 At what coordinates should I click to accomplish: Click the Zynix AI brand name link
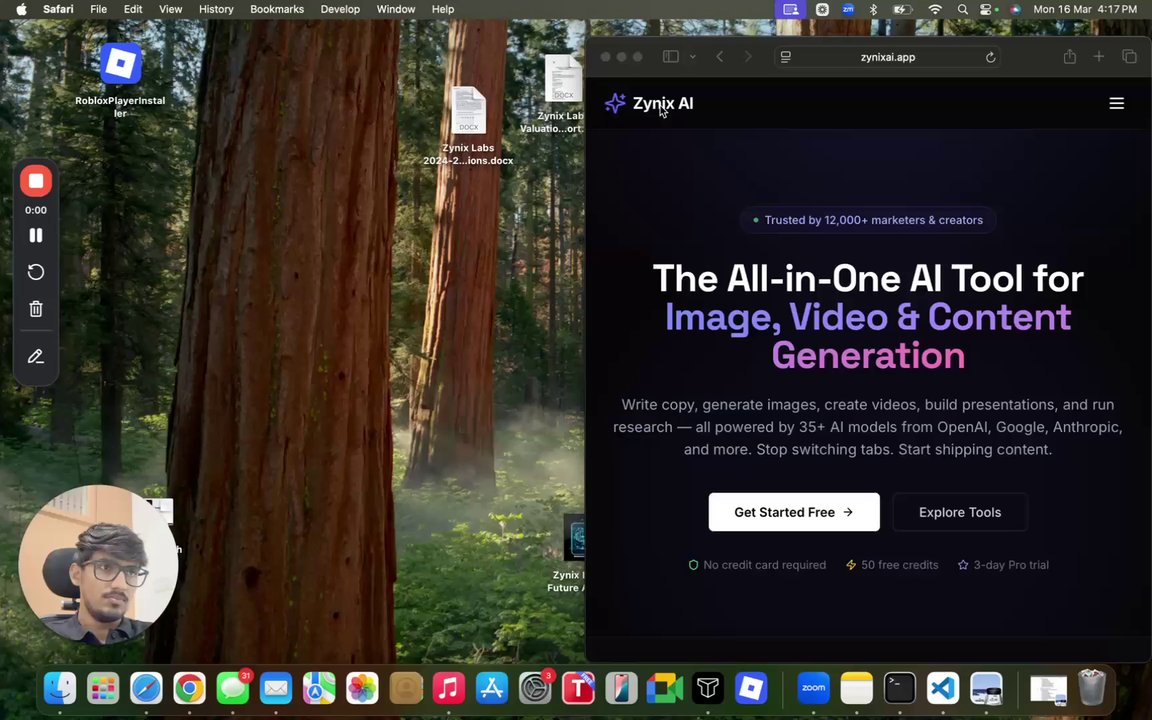(x=663, y=103)
